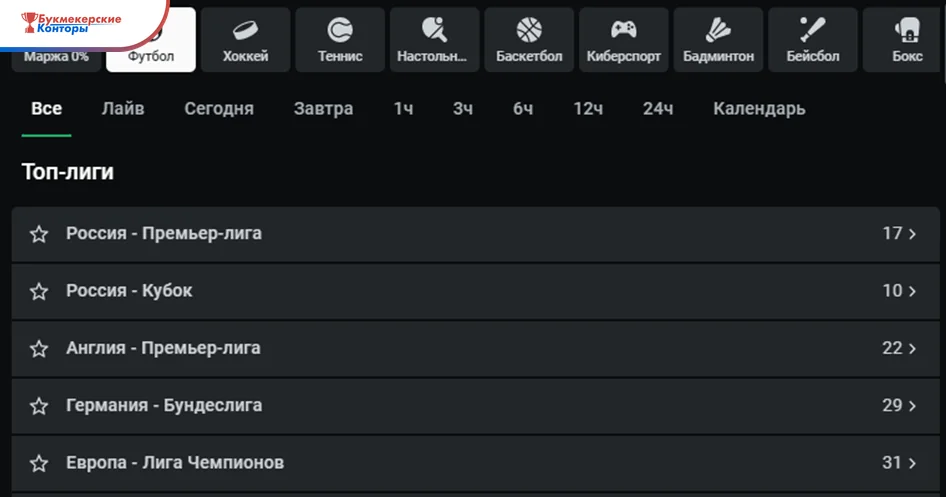Filter events with the 12ч button
Screen dimensions: 946x497
(588, 109)
